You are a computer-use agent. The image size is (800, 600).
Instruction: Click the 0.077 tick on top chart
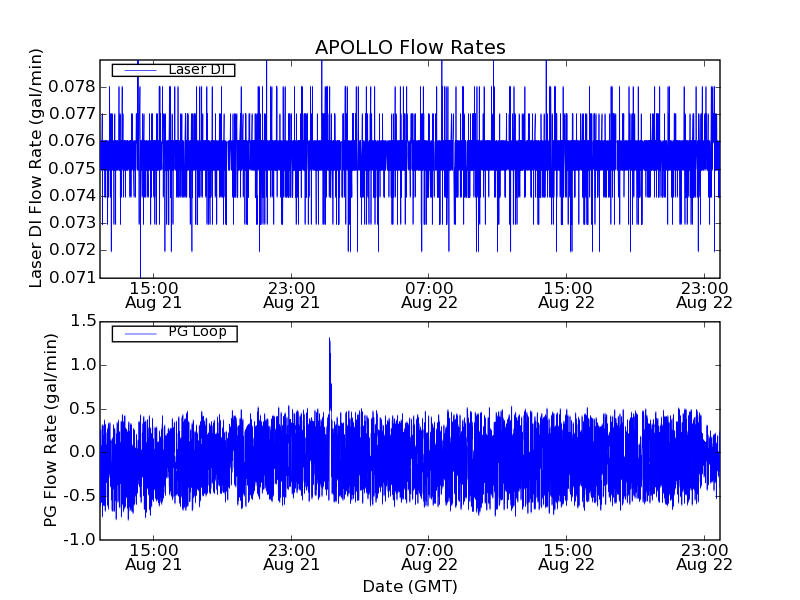click(72, 114)
